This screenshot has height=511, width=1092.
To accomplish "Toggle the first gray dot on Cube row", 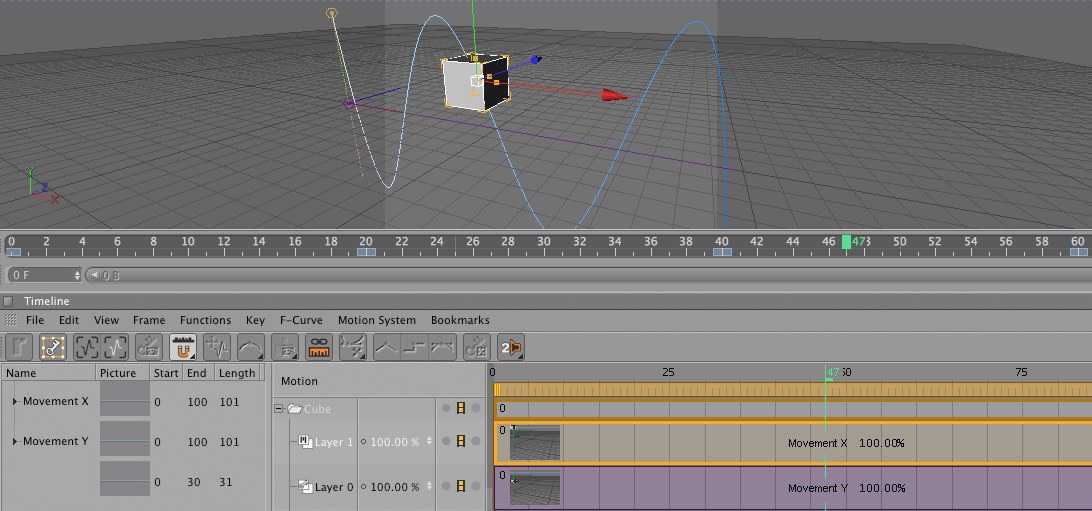I will pyautogui.click(x=445, y=408).
